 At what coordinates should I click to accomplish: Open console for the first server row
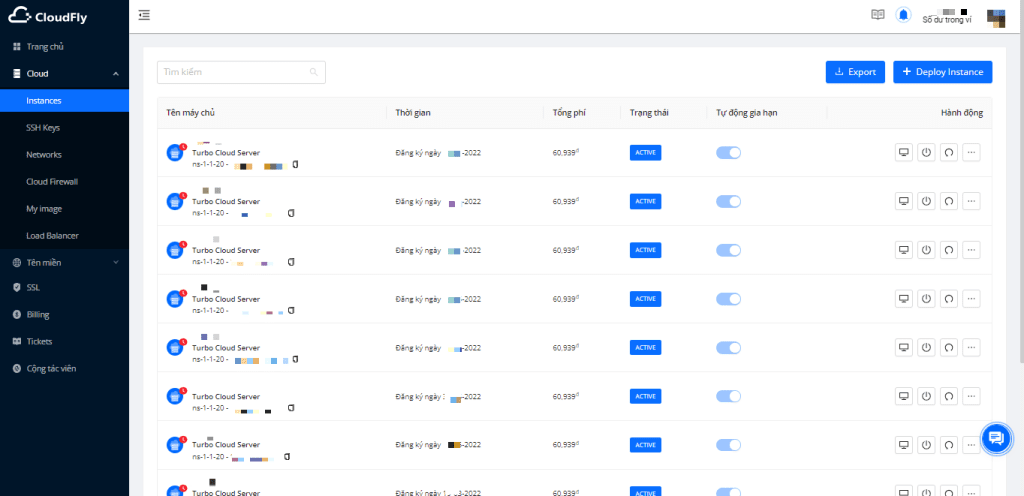(903, 153)
